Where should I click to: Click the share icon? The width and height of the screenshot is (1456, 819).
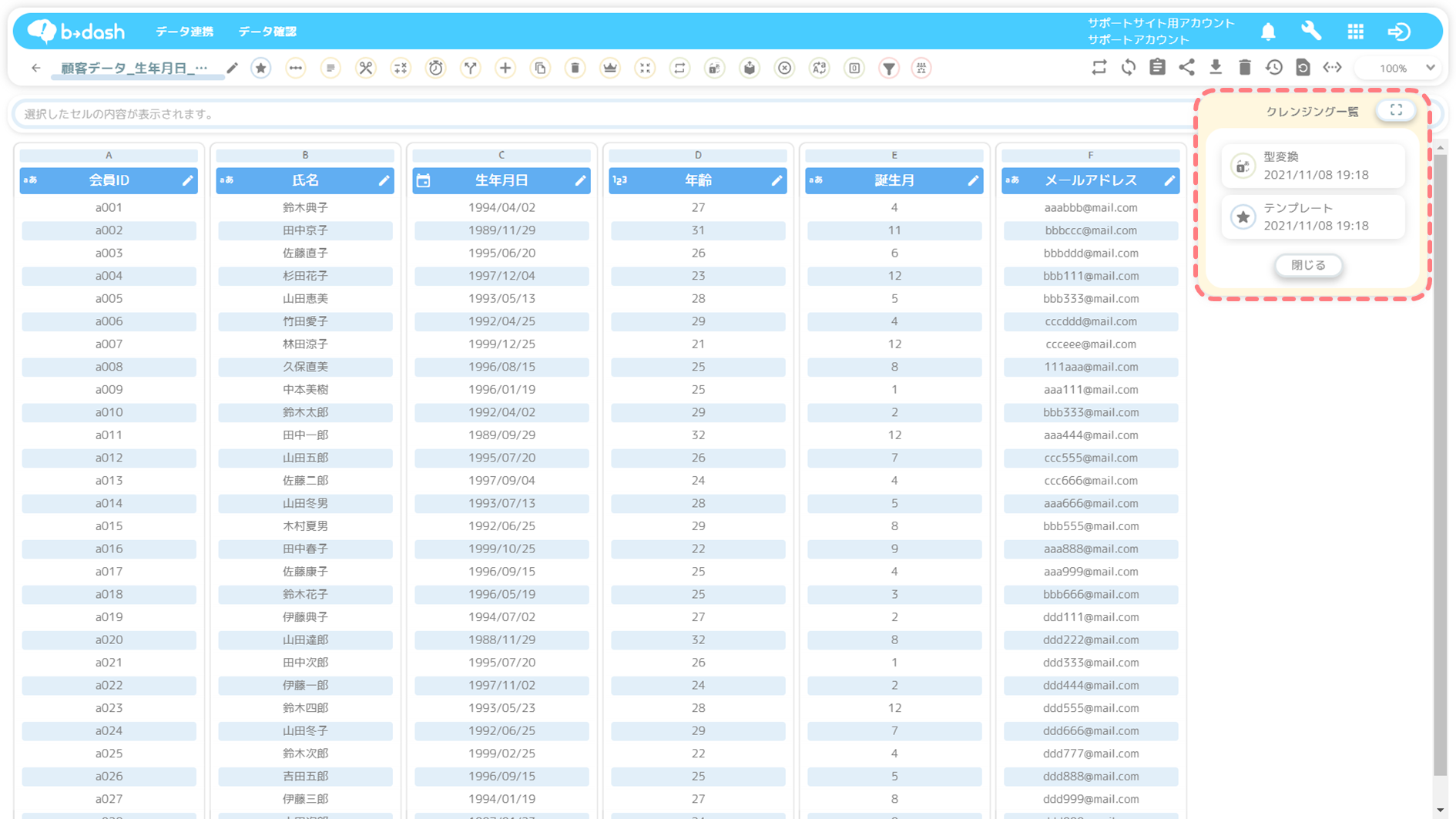[1186, 68]
